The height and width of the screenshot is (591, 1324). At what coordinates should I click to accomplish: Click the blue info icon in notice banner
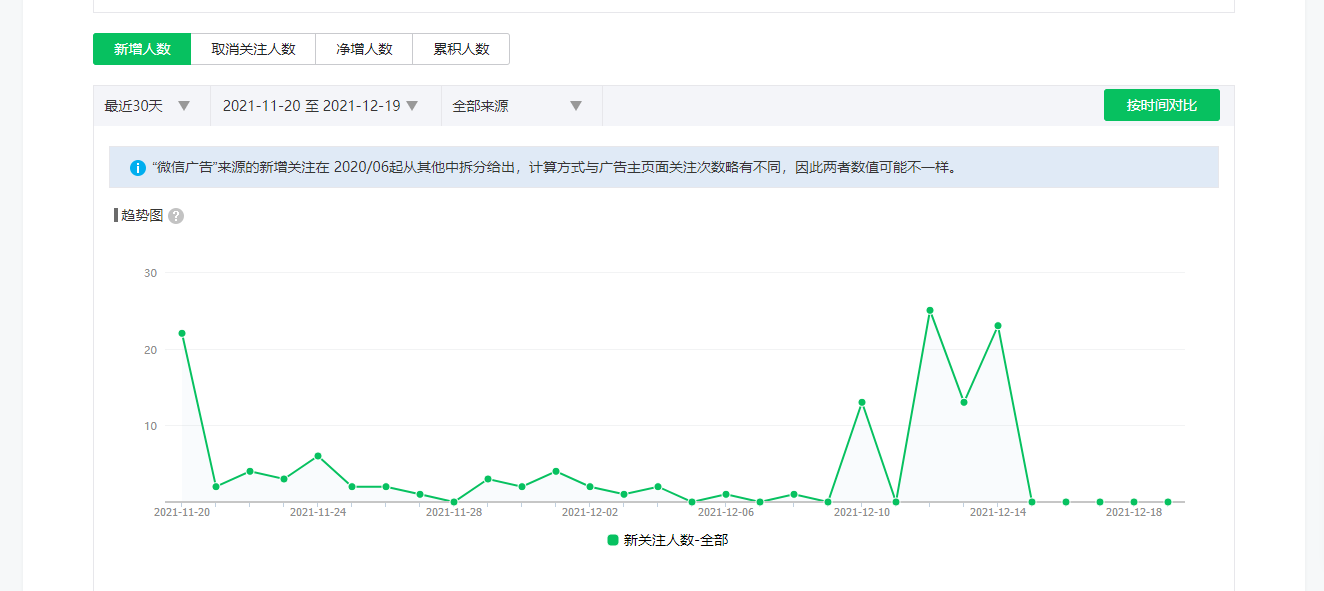coord(138,168)
